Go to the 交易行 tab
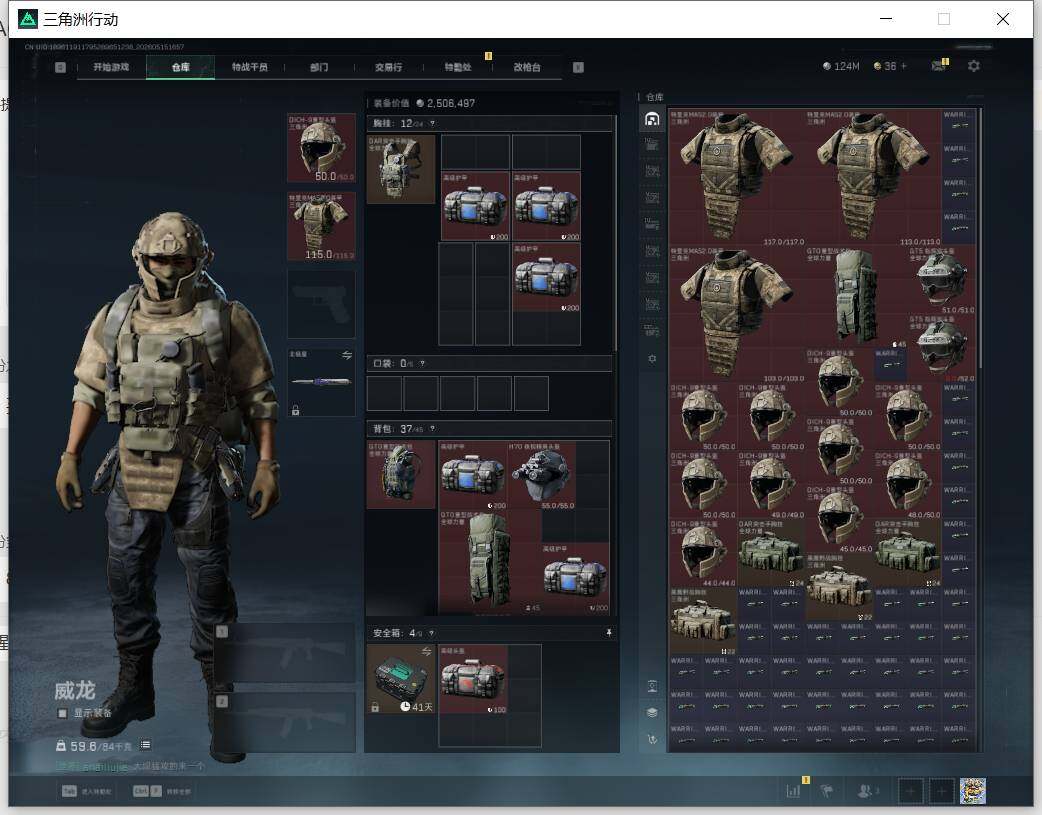Screen dimensions: 1042x815 (388, 67)
